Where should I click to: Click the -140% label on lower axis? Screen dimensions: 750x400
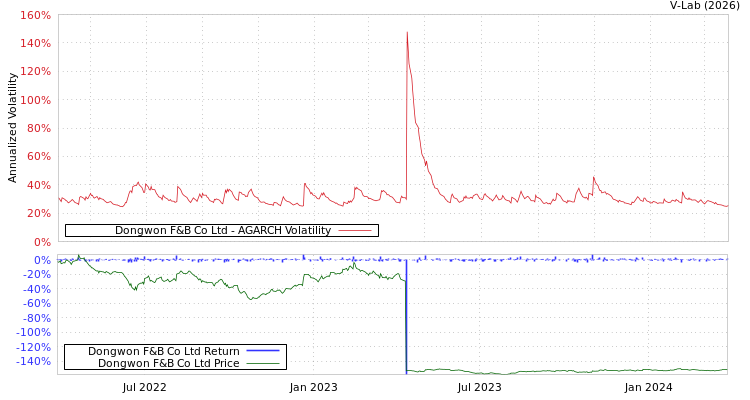coord(33,361)
